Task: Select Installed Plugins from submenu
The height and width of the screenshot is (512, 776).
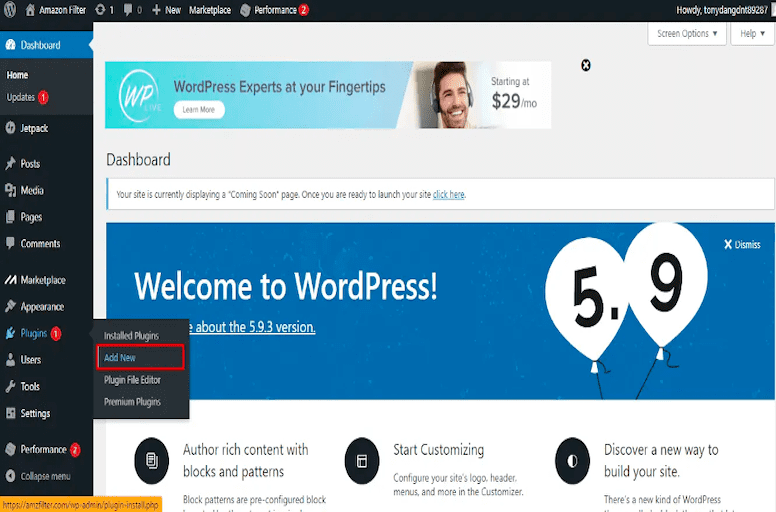Action: tap(131, 335)
